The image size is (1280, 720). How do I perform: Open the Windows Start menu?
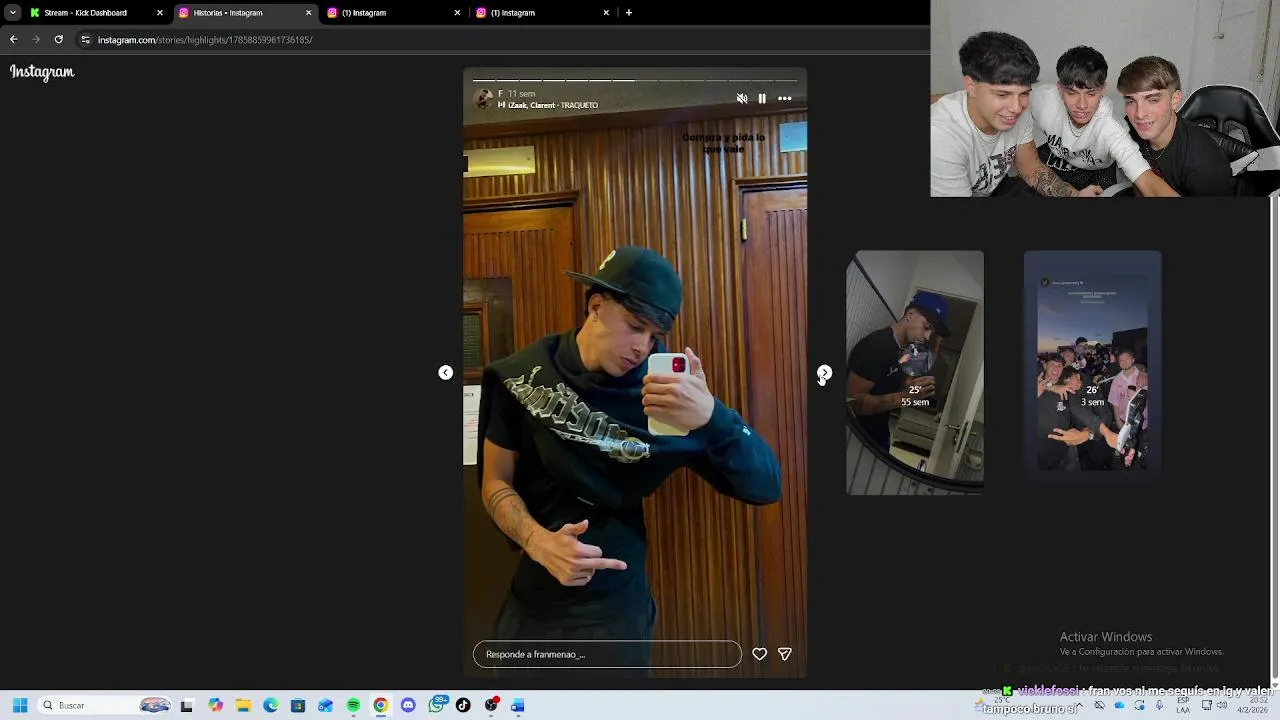(x=19, y=705)
